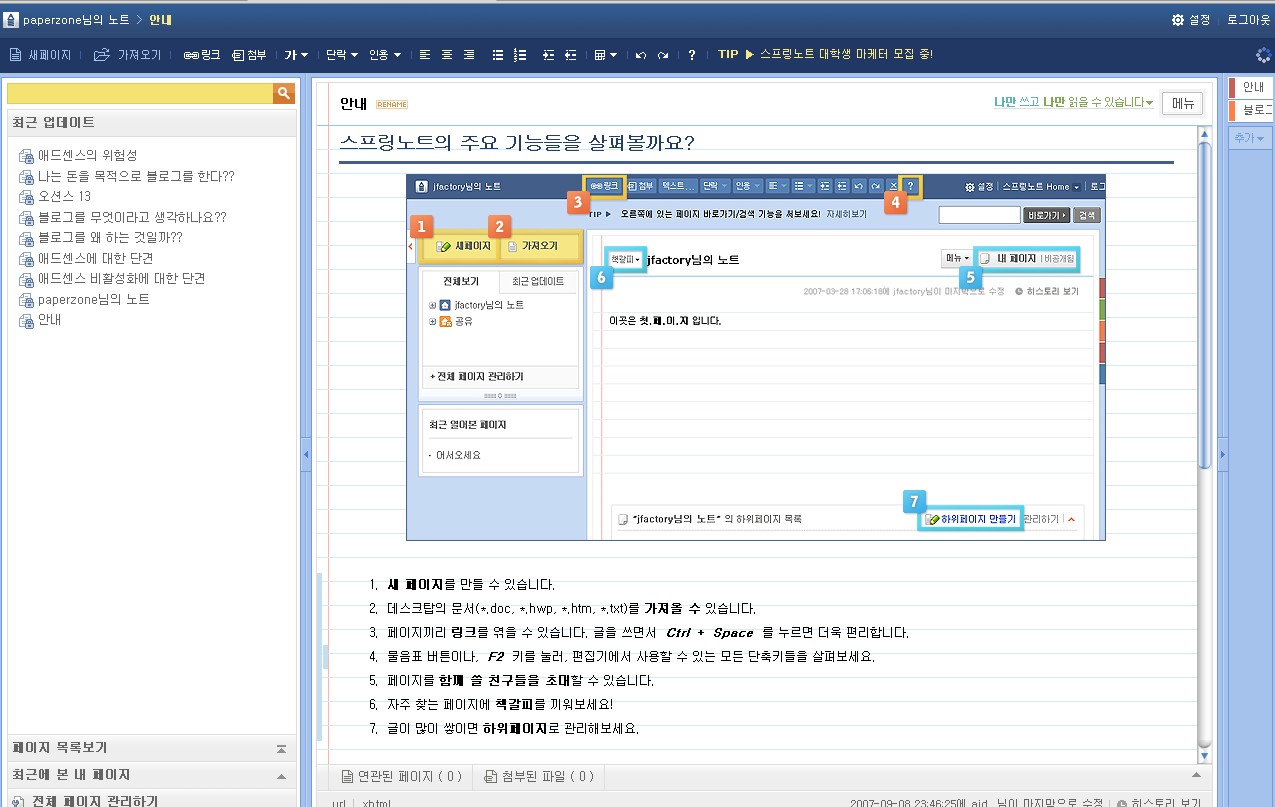Switch to the 안내 bookmark tab

(x=1252, y=87)
